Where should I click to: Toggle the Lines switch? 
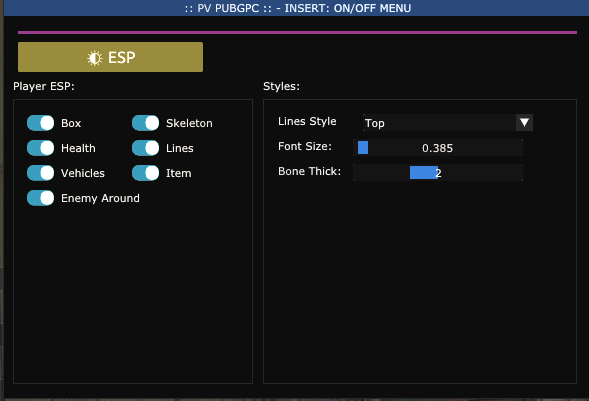pyautogui.click(x=146, y=148)
